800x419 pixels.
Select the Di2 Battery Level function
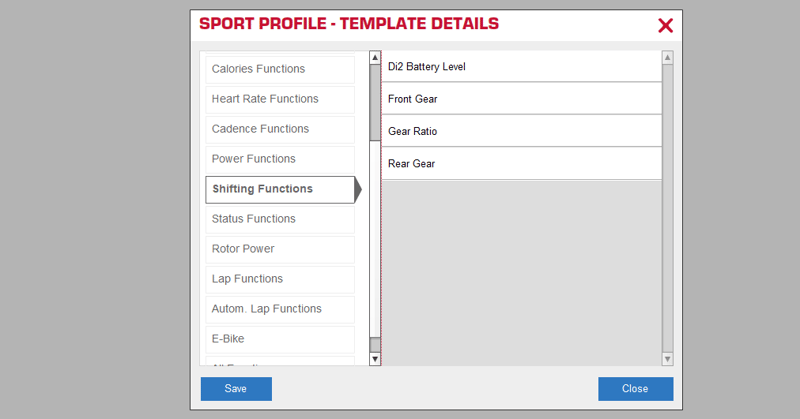[x=520, y=67]
